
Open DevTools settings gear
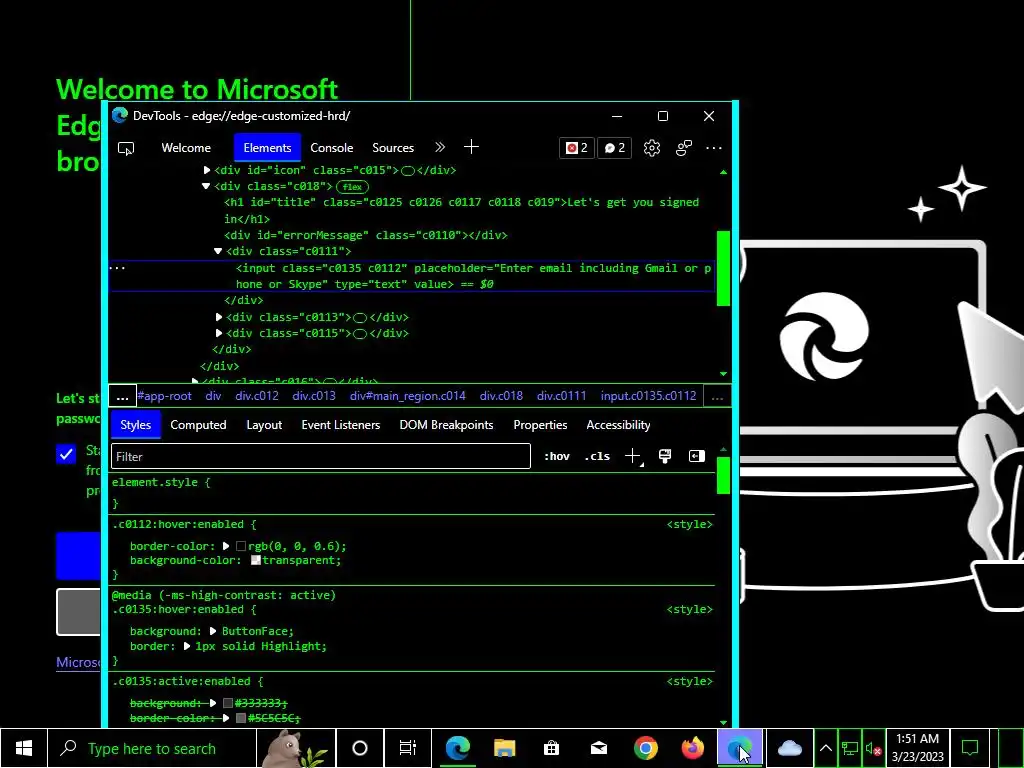(x=652, y=148)
